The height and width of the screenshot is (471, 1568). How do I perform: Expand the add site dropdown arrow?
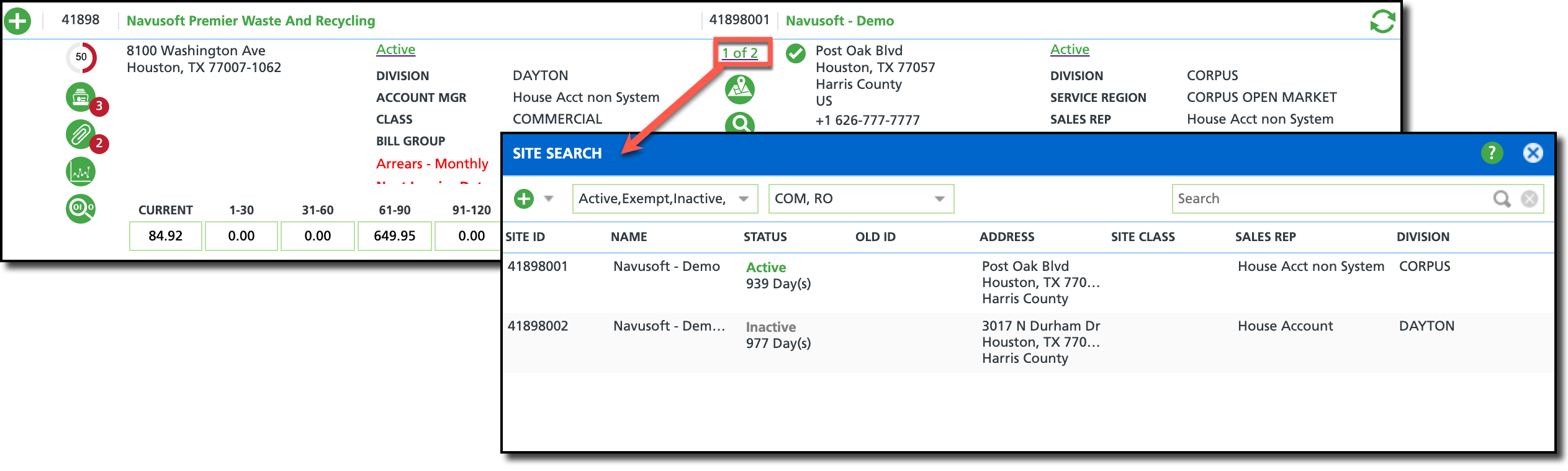[549, 199]
